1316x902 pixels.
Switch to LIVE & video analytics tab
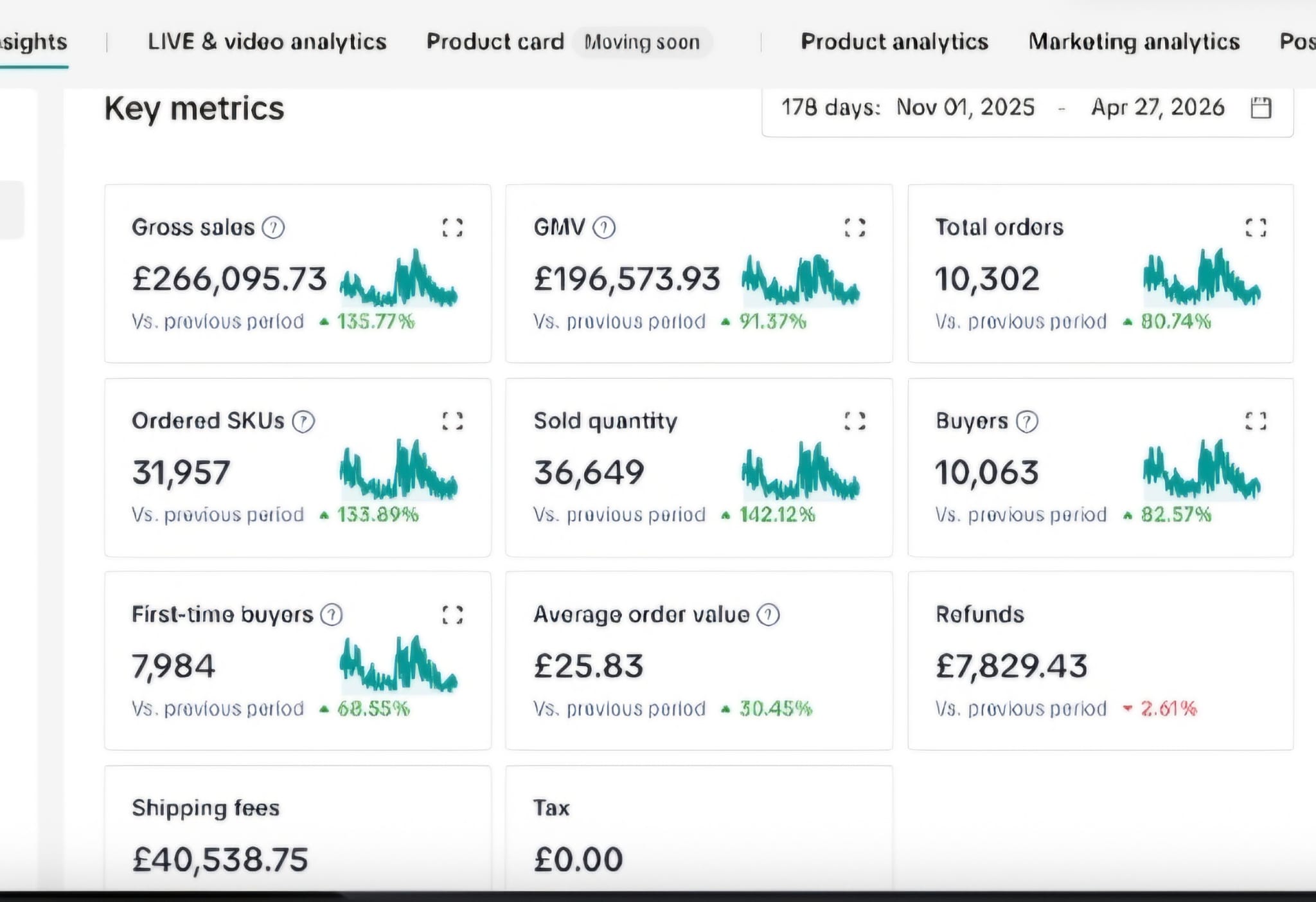[x=267, y=42]
